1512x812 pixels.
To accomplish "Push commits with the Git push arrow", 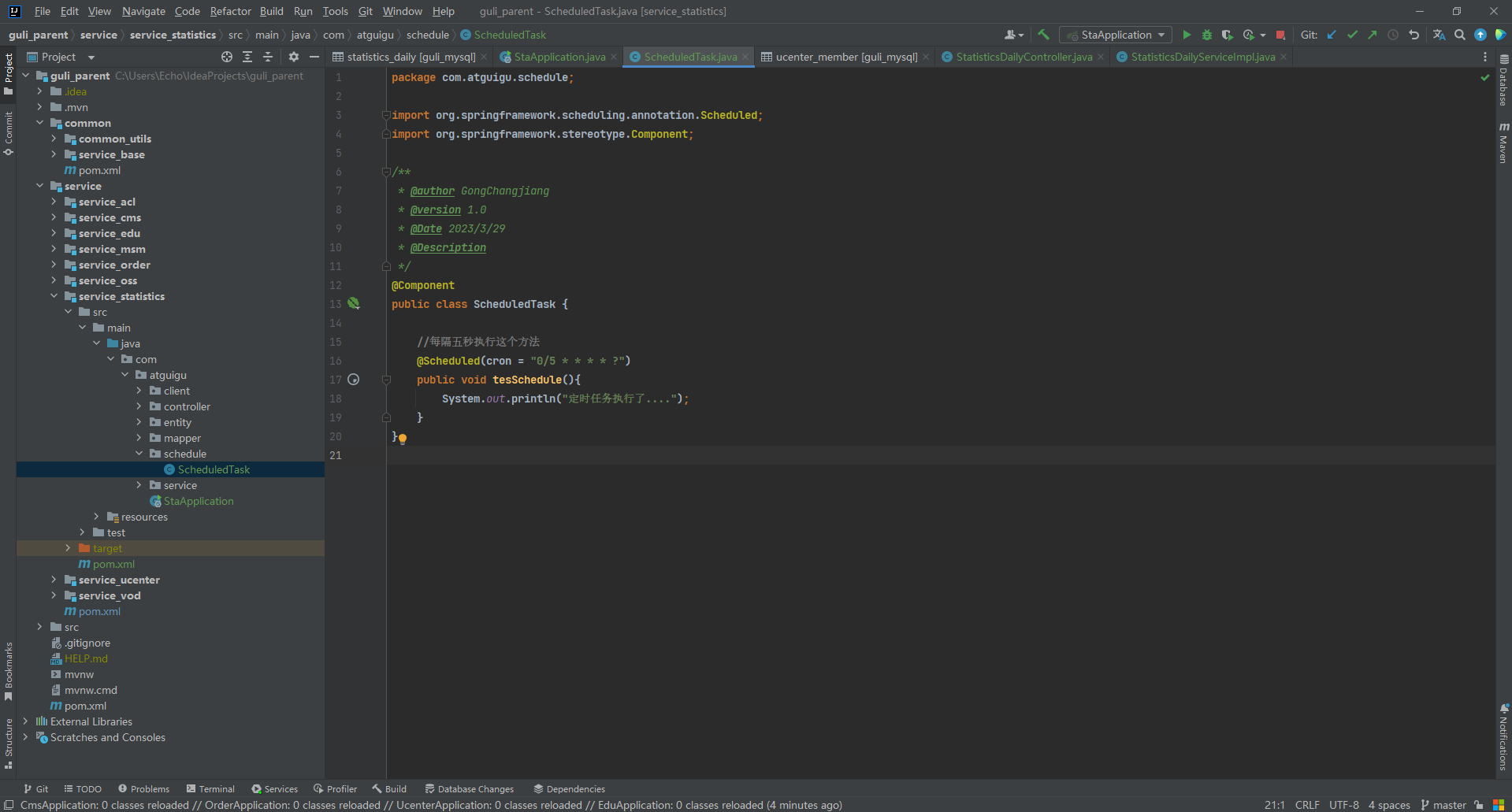I will pos(1373,35).
